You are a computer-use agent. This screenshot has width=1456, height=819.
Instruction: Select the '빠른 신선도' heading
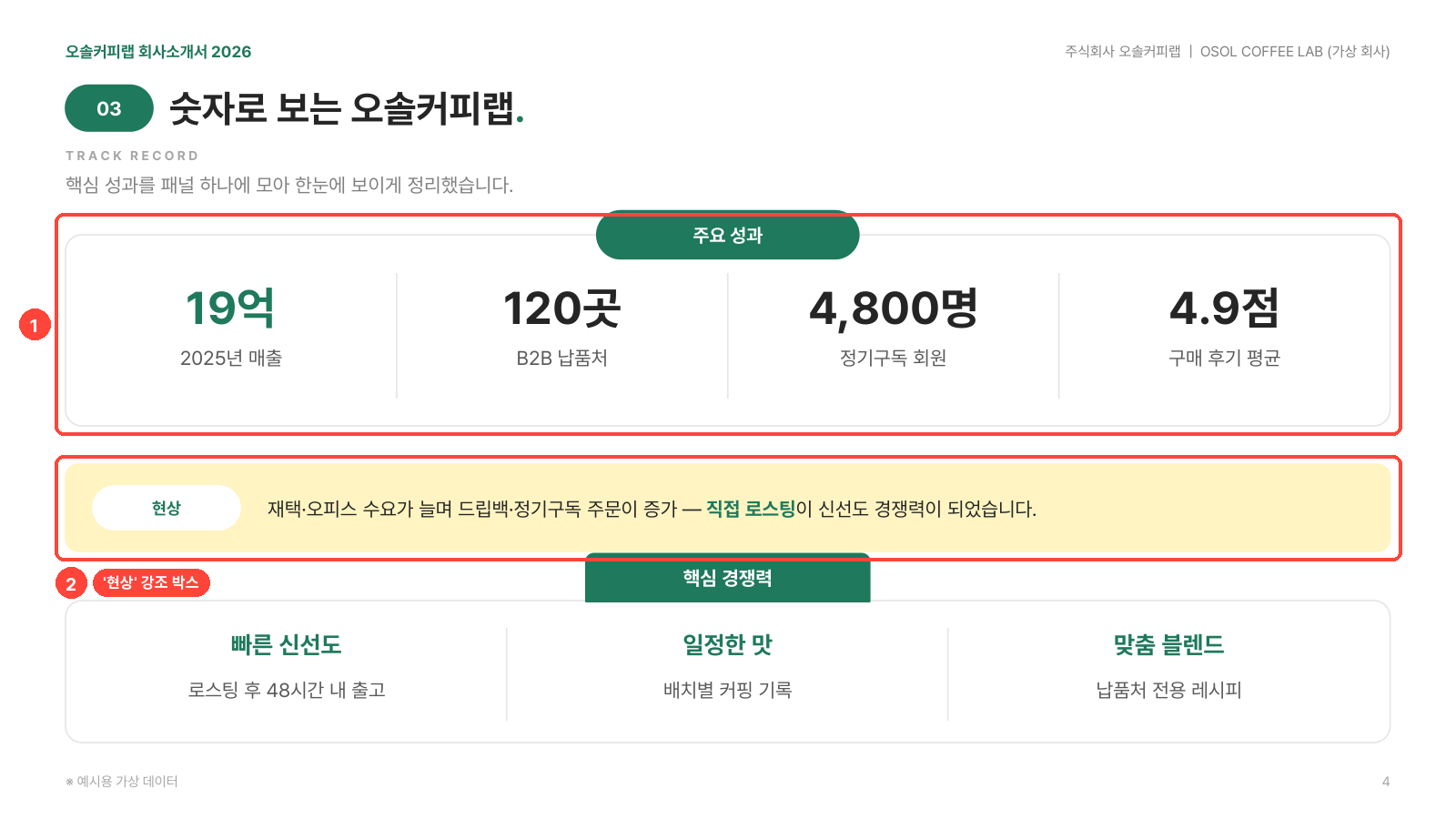(287, 645)
